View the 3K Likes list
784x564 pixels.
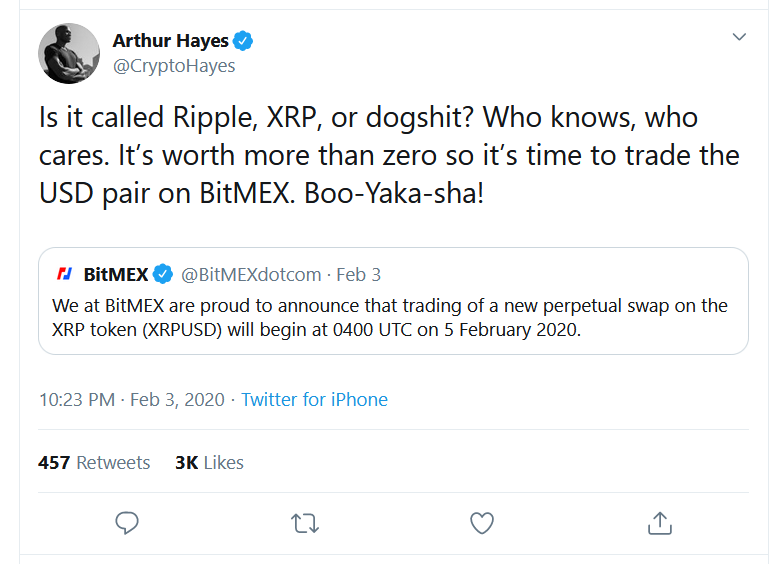[x=209, y=463]
